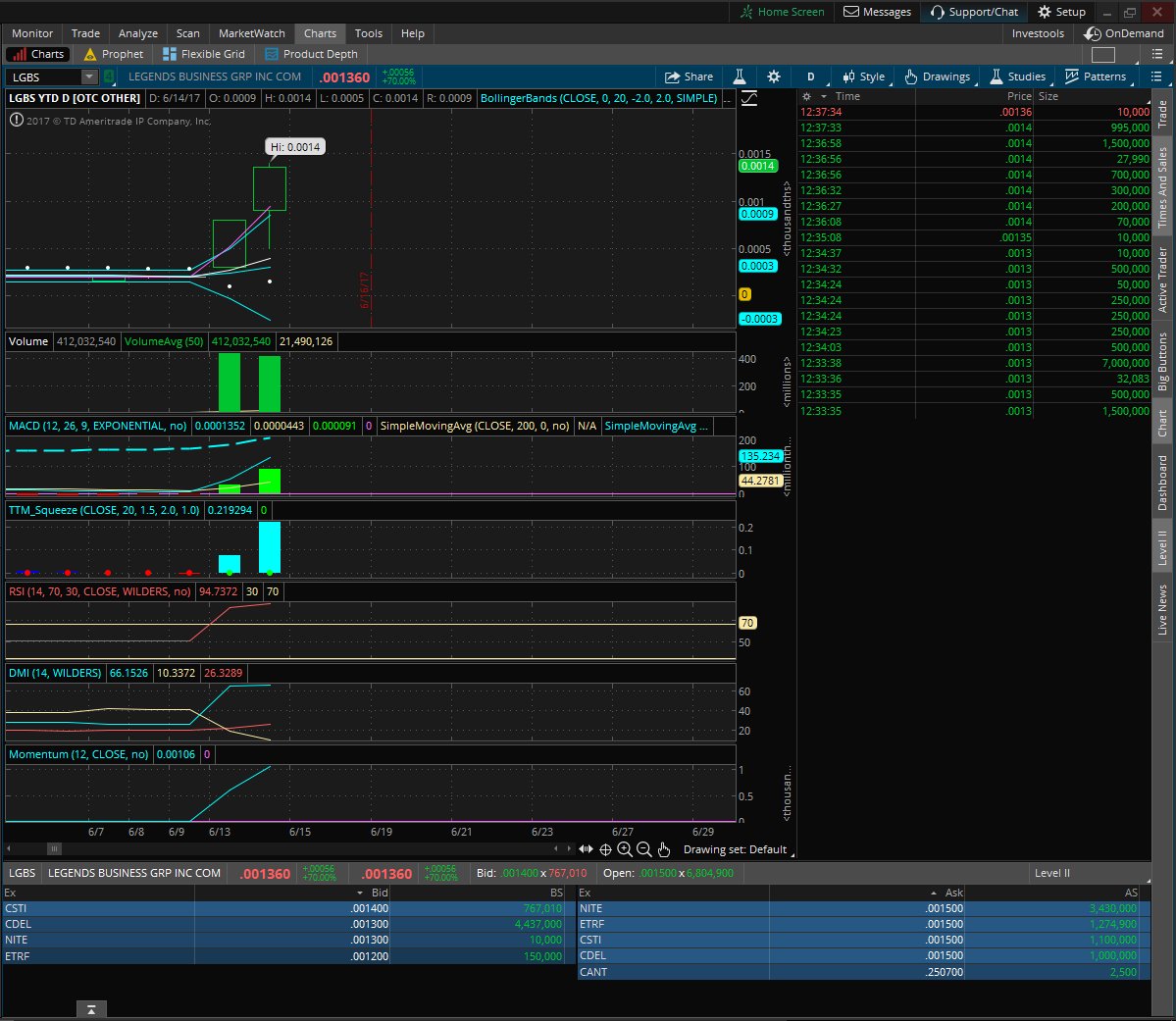Go to the Tools tab

[x=368, y=33]
